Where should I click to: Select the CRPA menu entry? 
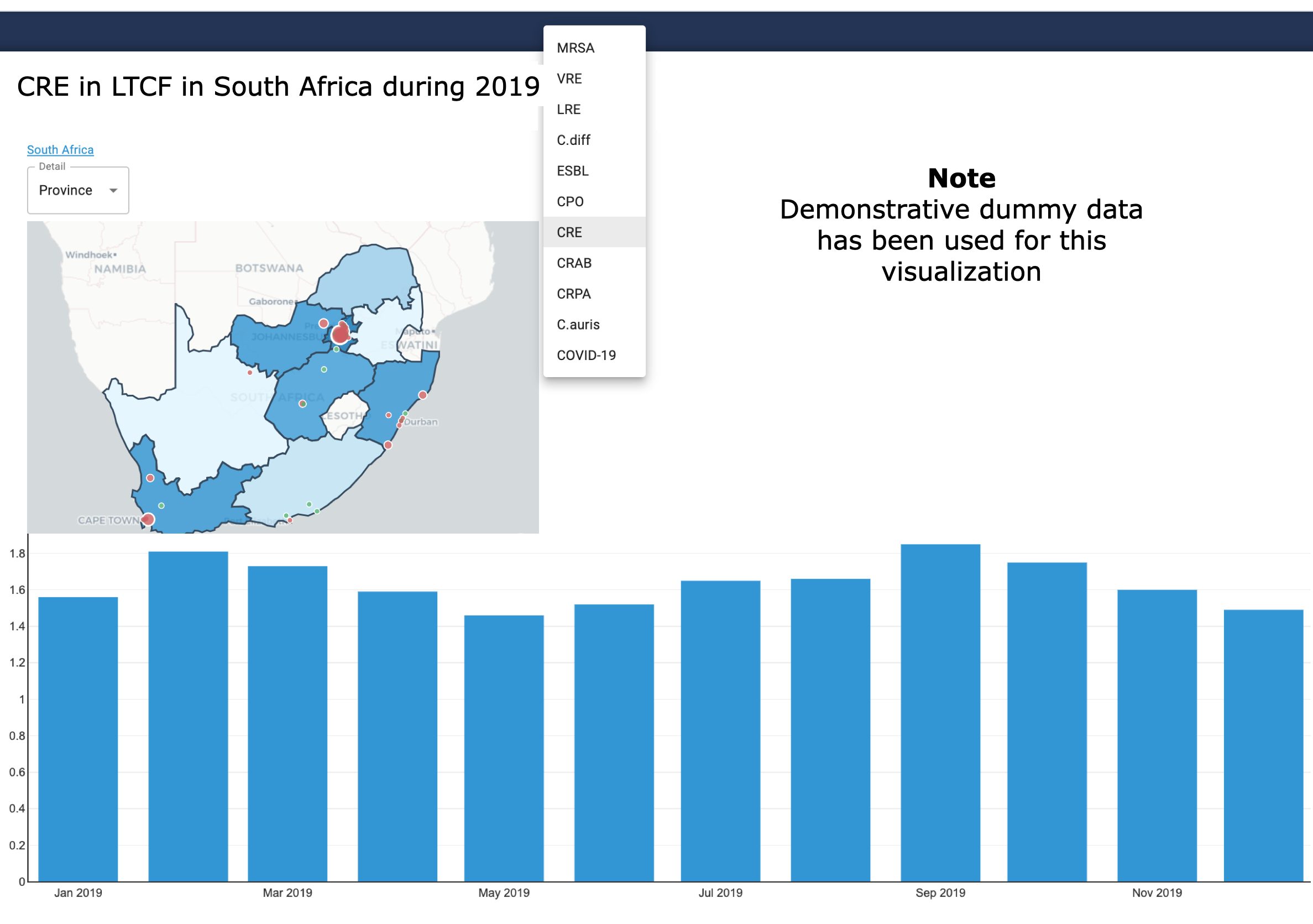[x=574, y=294]
